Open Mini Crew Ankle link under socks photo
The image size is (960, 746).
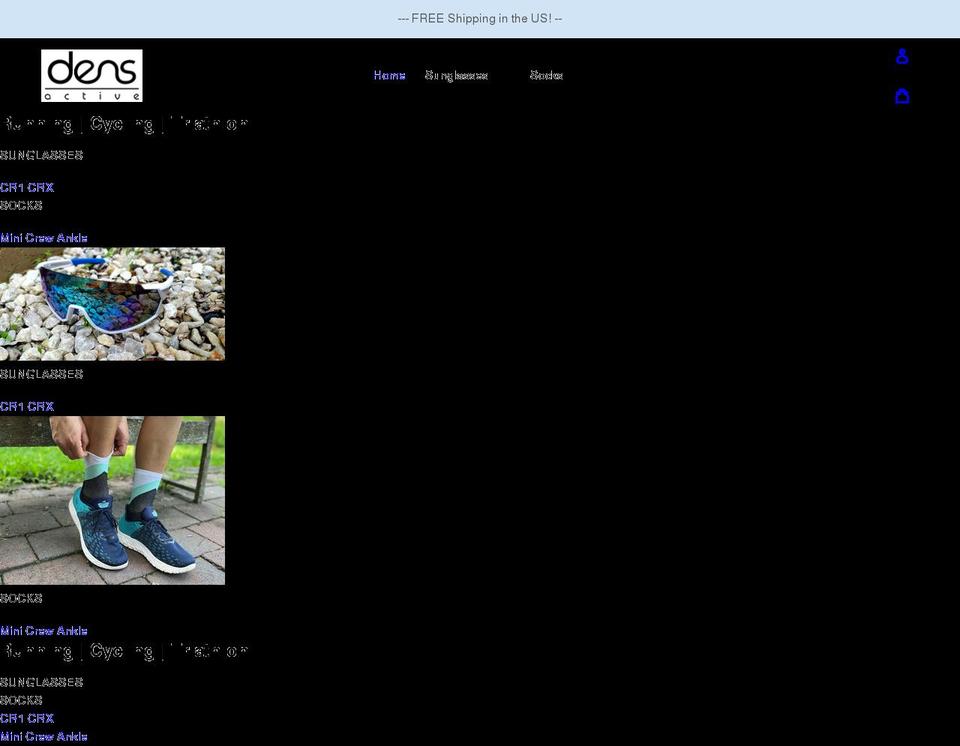coord(43,631)
